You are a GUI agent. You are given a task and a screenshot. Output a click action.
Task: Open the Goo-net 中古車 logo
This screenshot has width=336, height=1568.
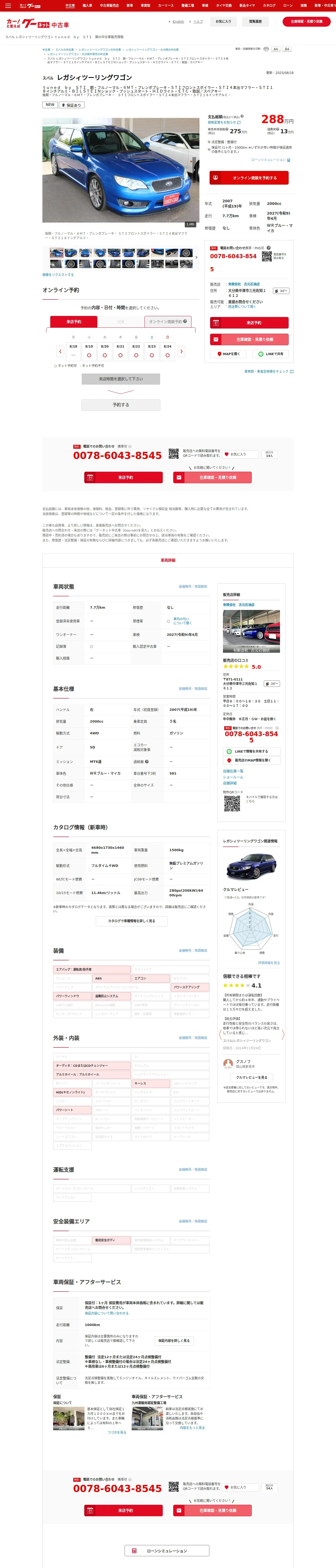coord(38,24)
